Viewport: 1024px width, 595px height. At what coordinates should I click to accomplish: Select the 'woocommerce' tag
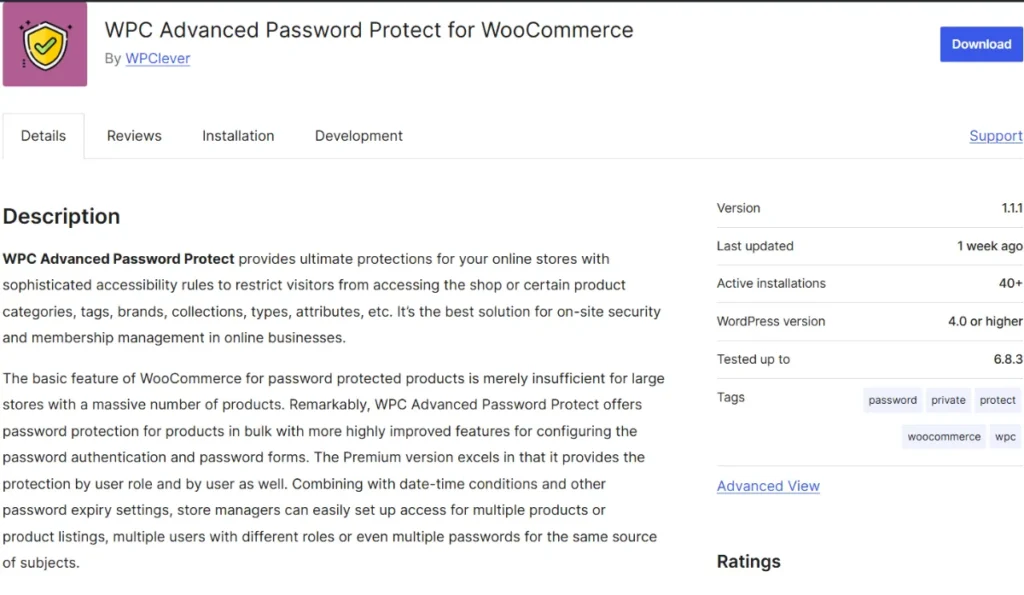point(943,436)
